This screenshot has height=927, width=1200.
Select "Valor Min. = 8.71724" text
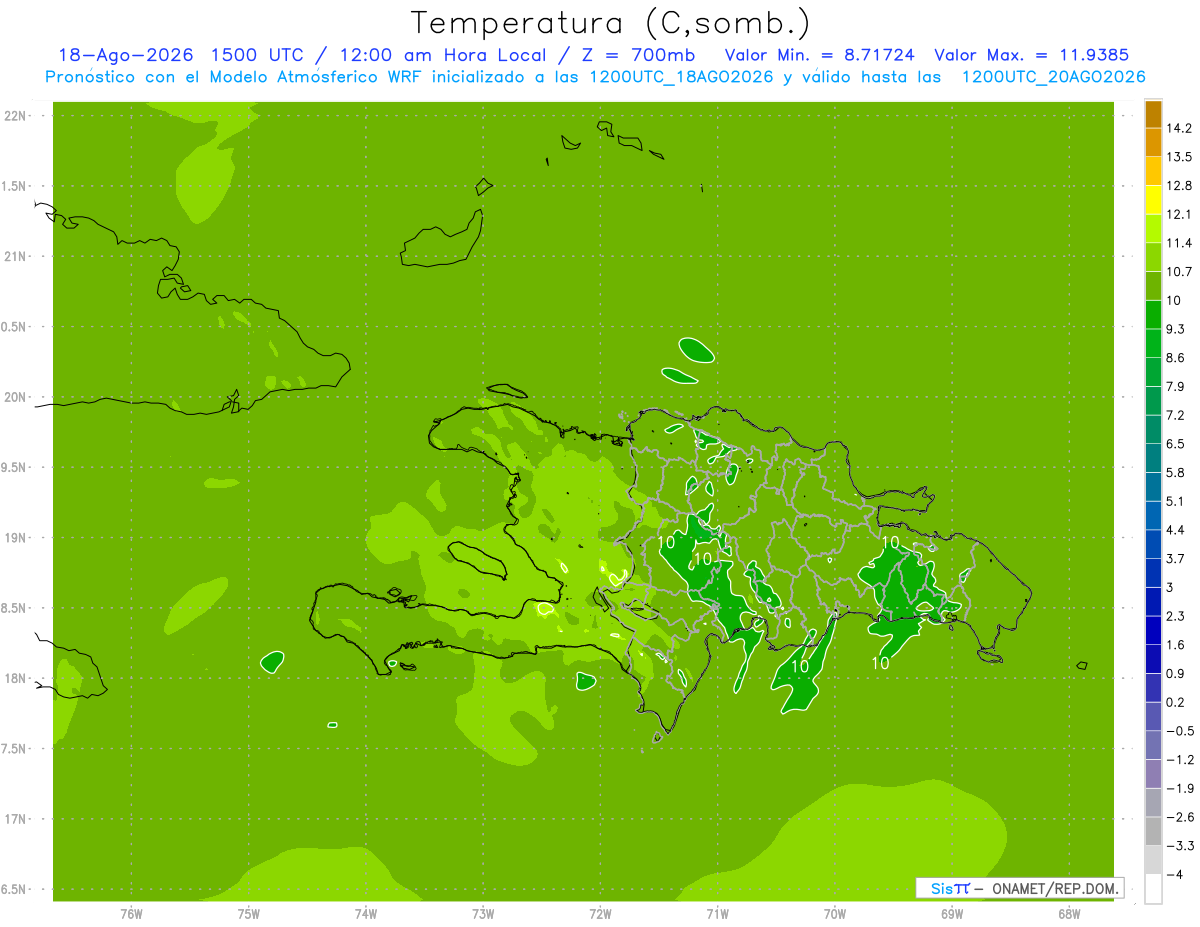(819, 55)
